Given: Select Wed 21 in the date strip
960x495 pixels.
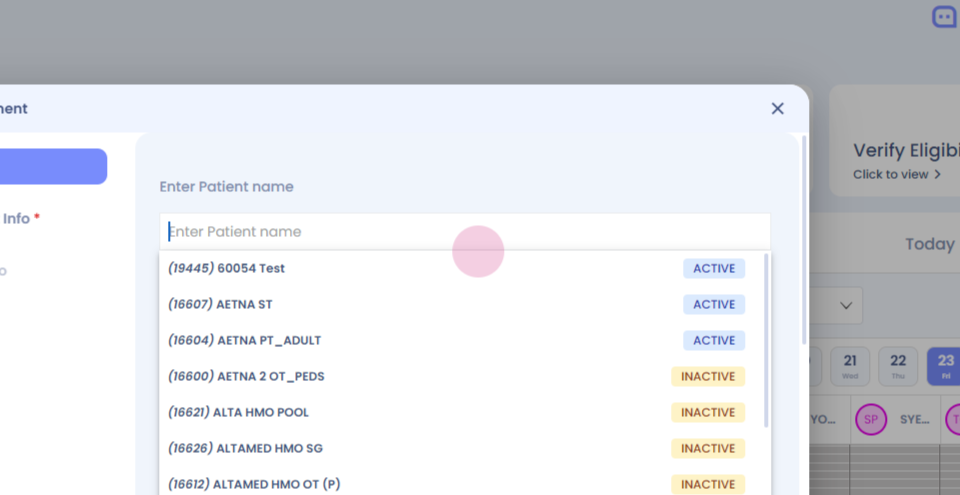Looking at the screenshot, I should click(850, 366).
